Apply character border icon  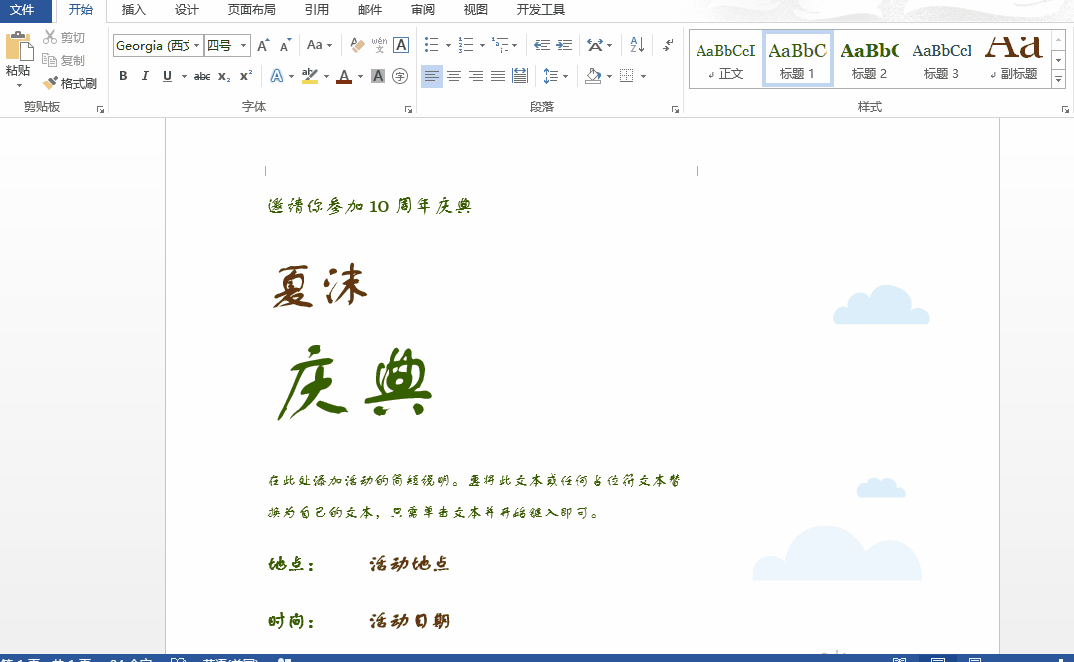pos(401,45)
